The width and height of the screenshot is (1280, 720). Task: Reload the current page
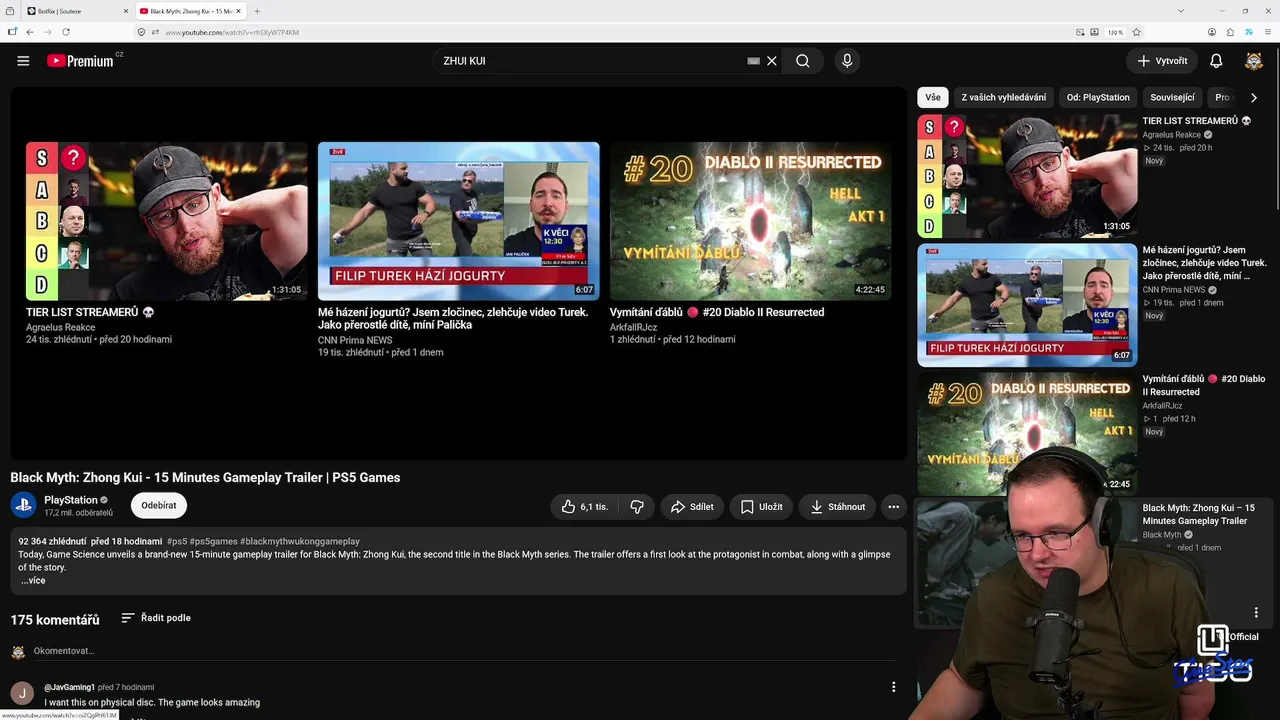pos(65,32)
